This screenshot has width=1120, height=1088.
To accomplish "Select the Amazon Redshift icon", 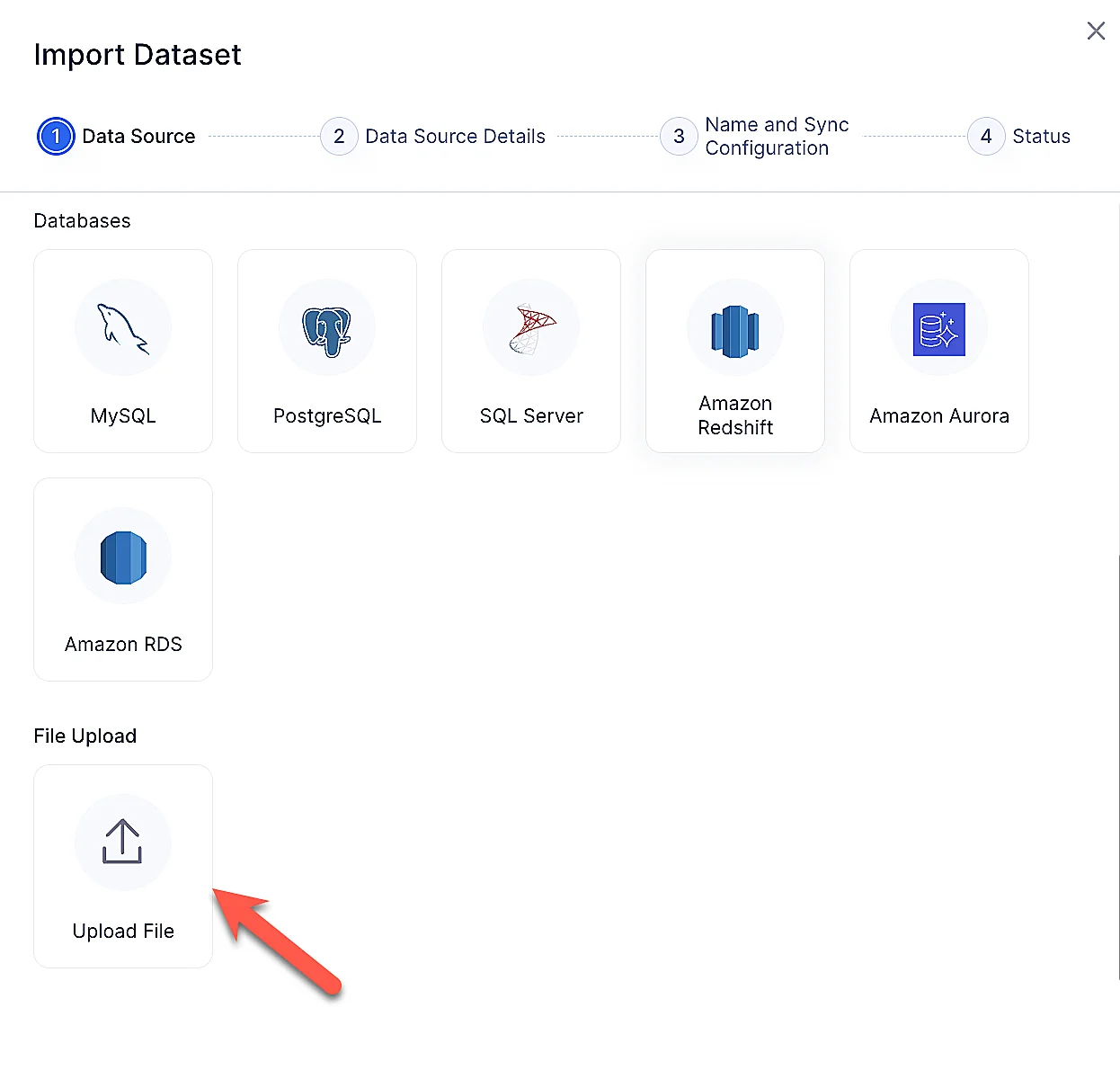I will [x=735, y=330].
